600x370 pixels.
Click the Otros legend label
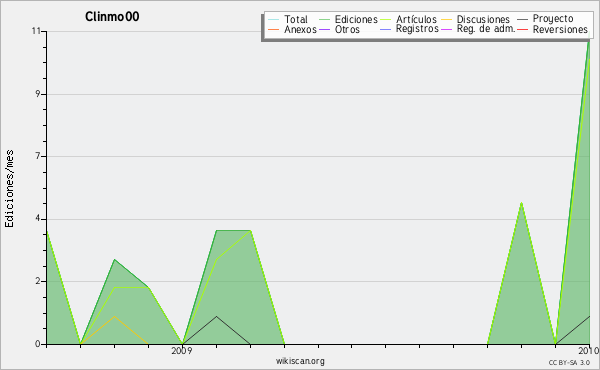click(347, 29)
